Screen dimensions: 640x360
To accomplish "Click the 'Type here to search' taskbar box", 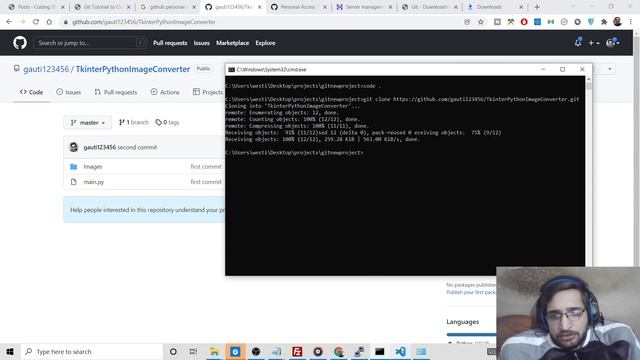I will click(92, 351).
